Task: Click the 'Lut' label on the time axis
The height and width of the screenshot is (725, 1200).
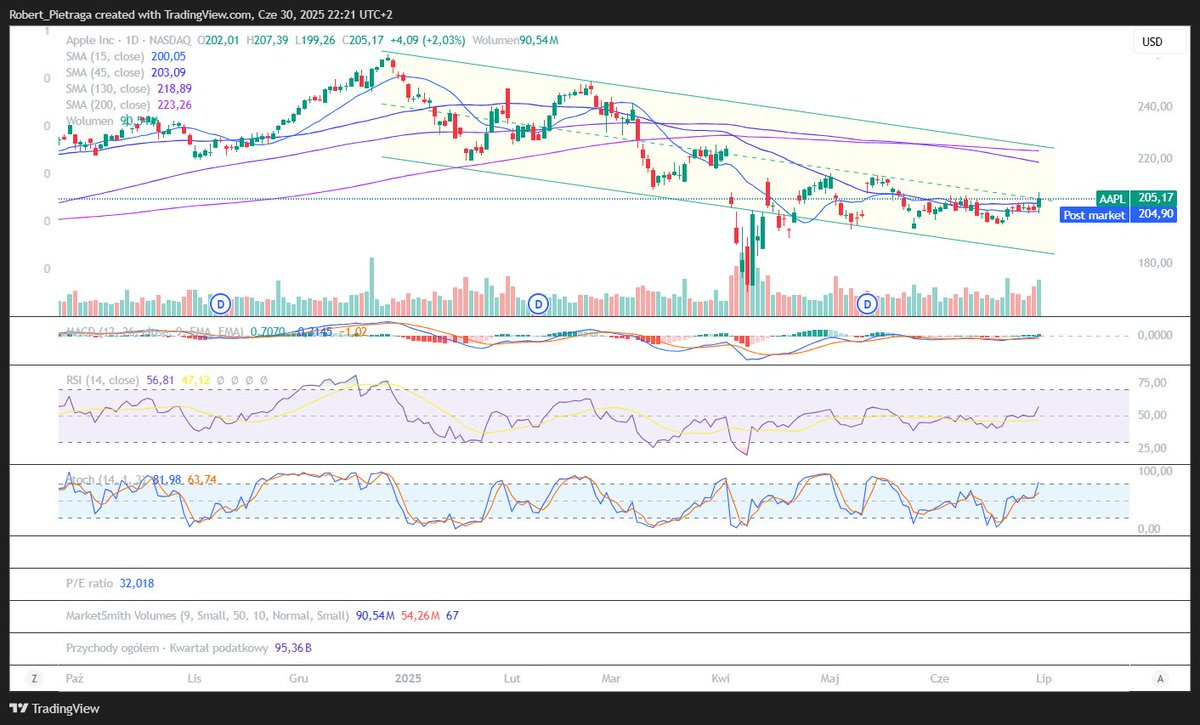Action: (513, 678)
